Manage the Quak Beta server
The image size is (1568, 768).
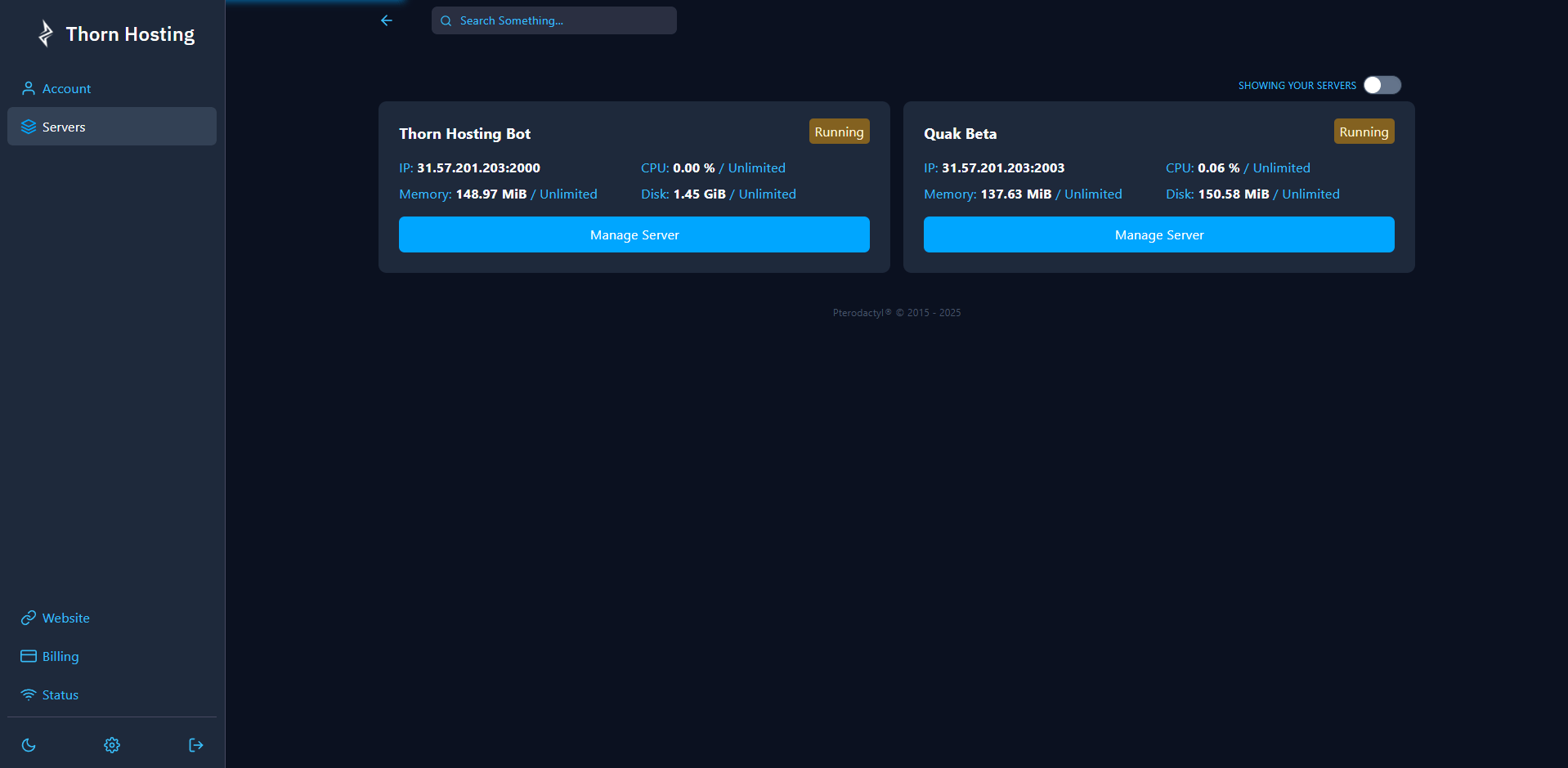1158,234
